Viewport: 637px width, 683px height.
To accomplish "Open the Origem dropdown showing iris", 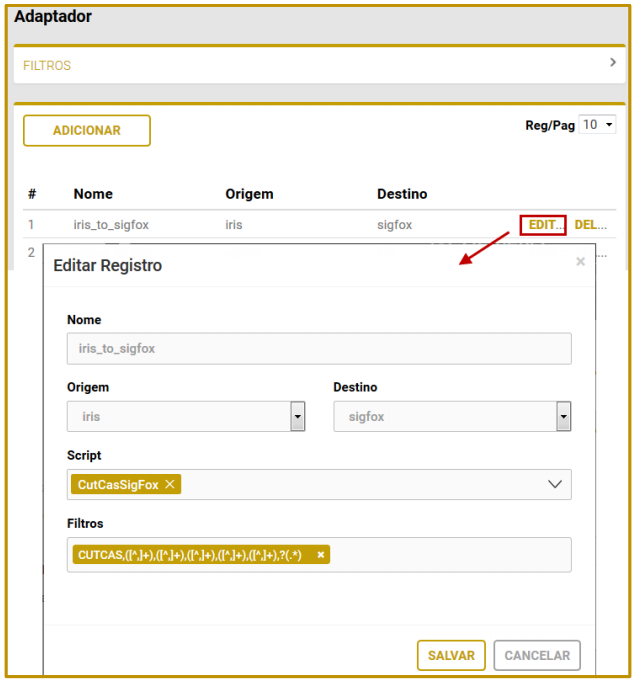I will click(x=297, y=416).
